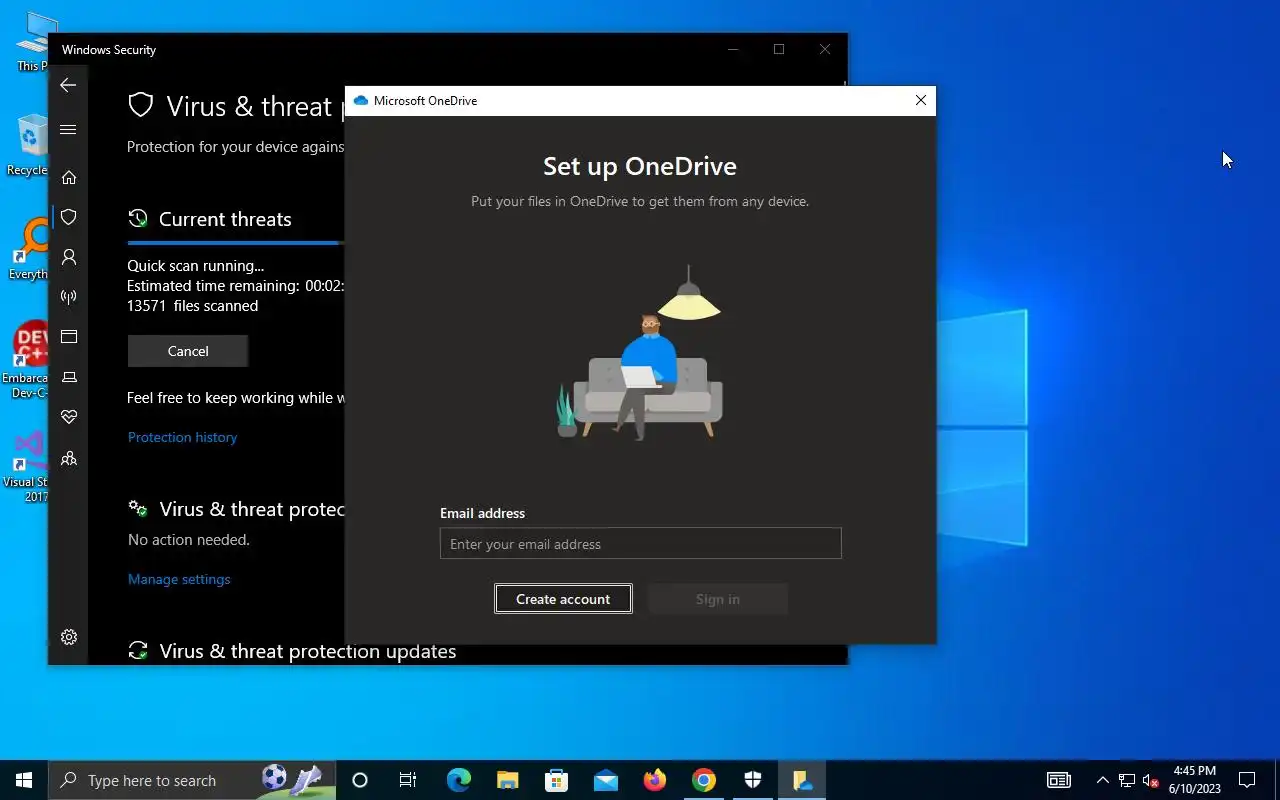Click OneDrive setup taskbar icon
1280x800 pixels.
(x=802, y=780)
